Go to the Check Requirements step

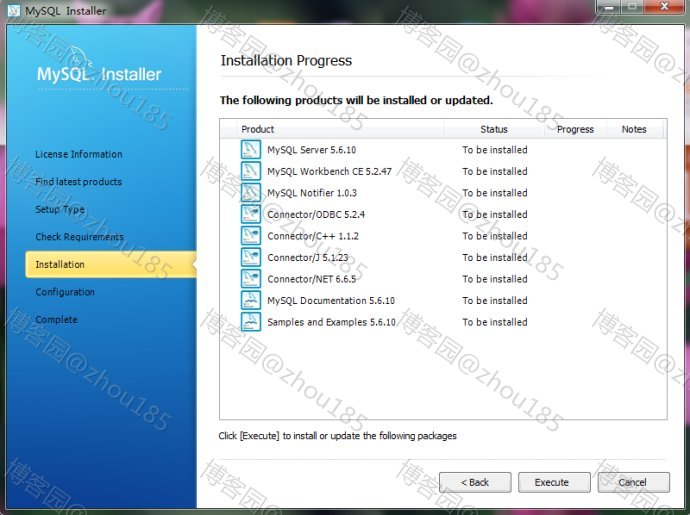click(79, 237)
